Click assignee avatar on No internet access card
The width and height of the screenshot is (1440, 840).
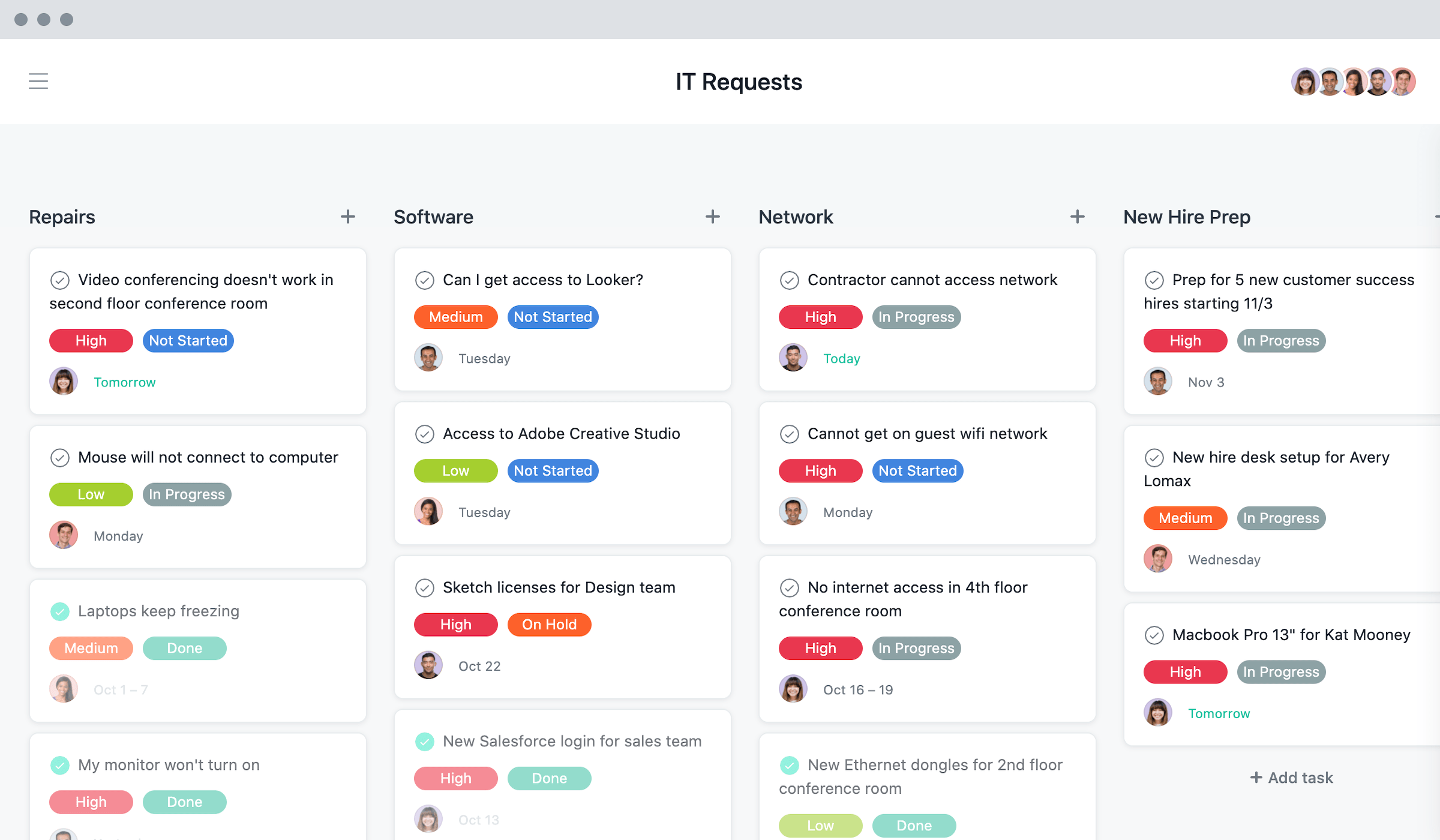(793, 689)
